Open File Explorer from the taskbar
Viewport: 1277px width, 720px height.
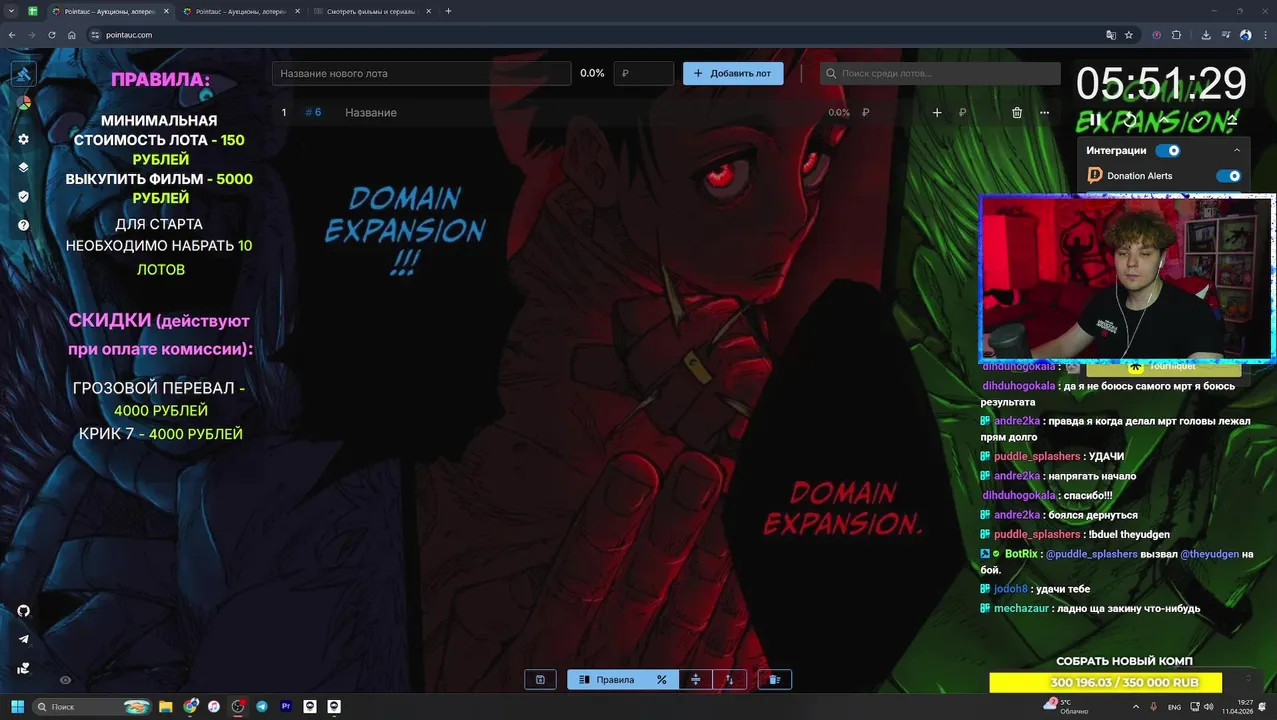click(165, 706)
